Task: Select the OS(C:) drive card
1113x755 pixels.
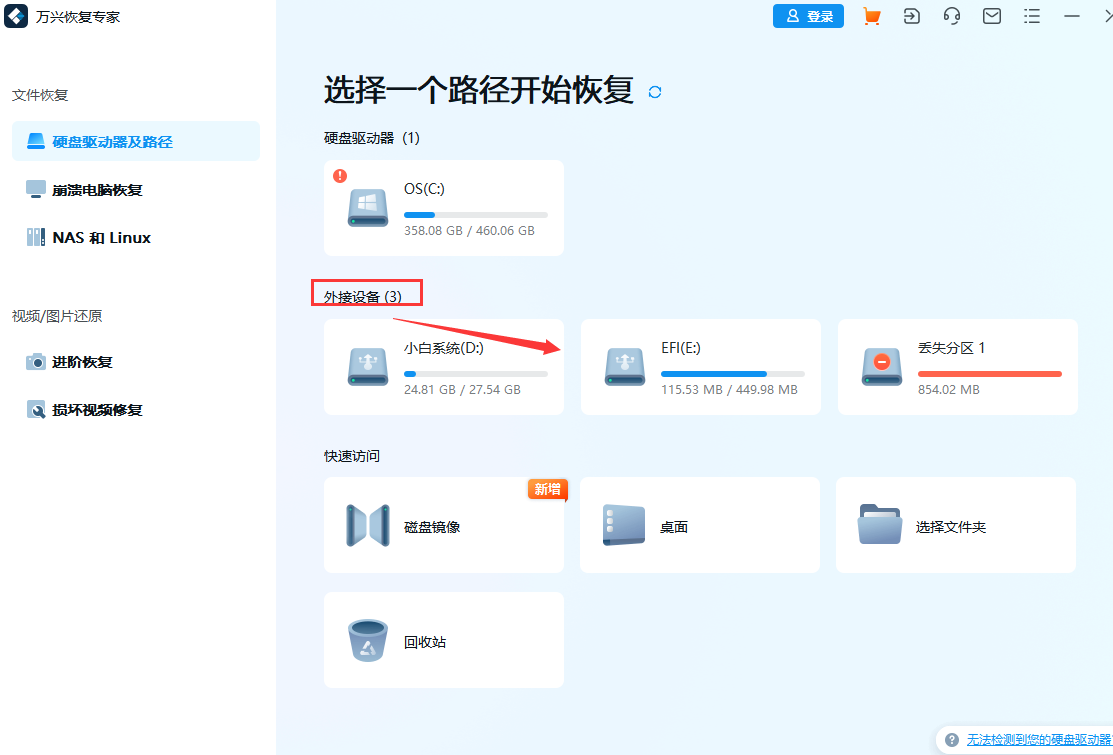Action: tap(443, 207)
